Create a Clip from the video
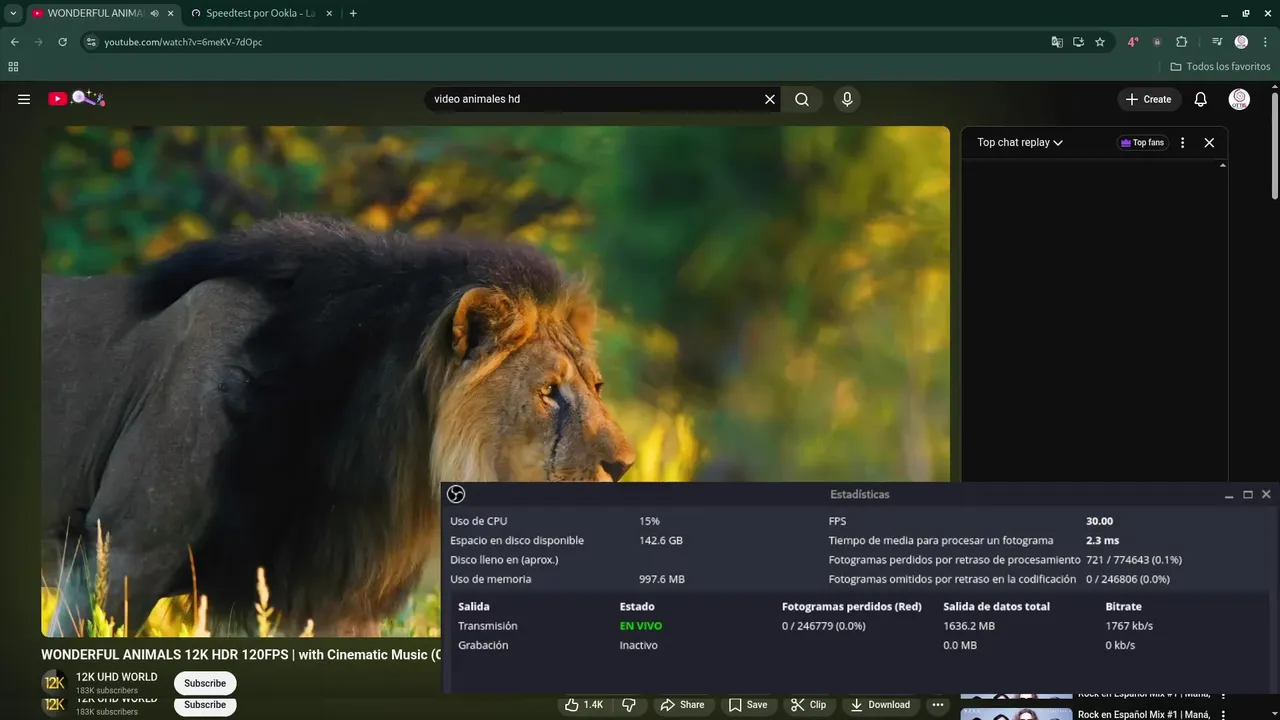Viewport: 1280px width, 720px height. (x=808, y=705)
